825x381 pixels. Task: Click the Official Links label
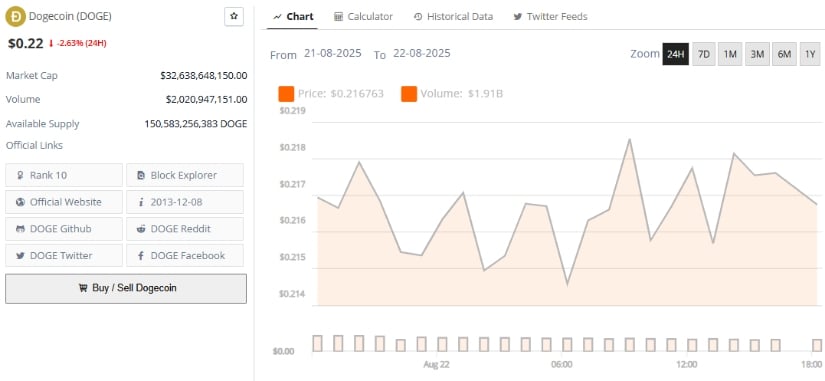pos(34,145)
